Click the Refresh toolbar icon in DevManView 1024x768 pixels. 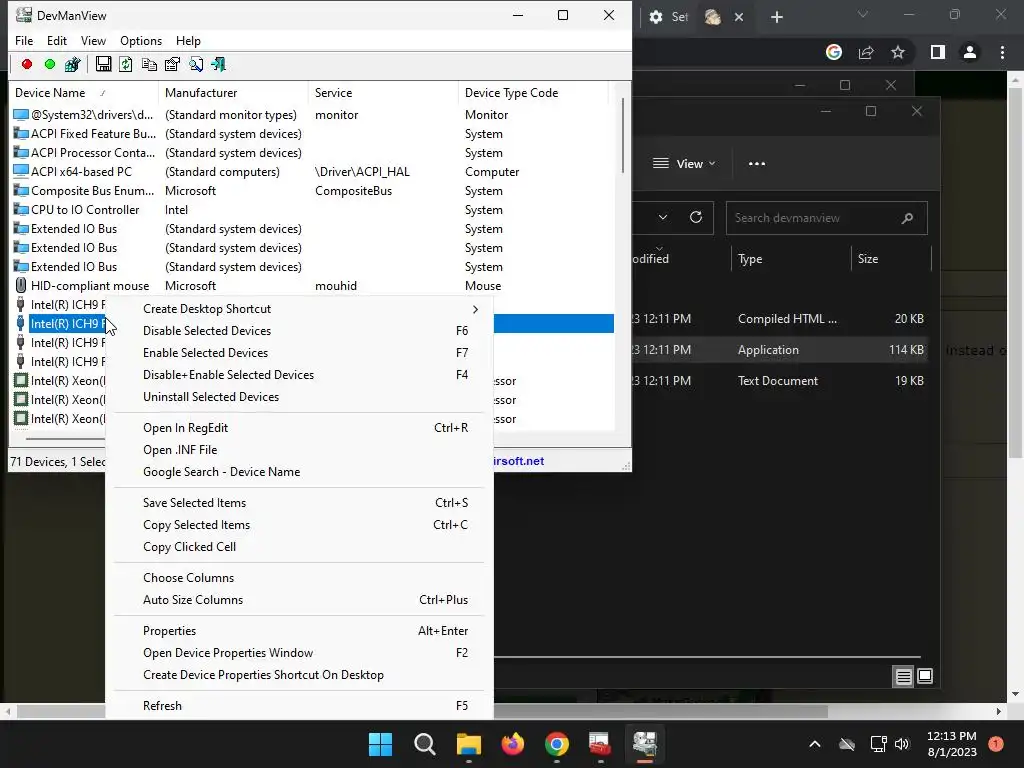[126, 64]
